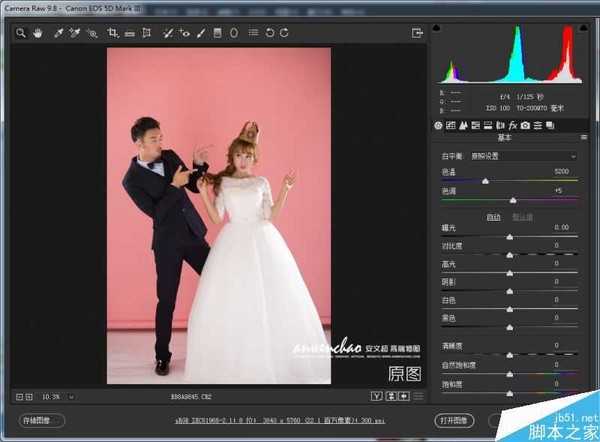Click the 存储图像 button
Viewport: 600px width, 442px height.
click(x=35, y=421)
